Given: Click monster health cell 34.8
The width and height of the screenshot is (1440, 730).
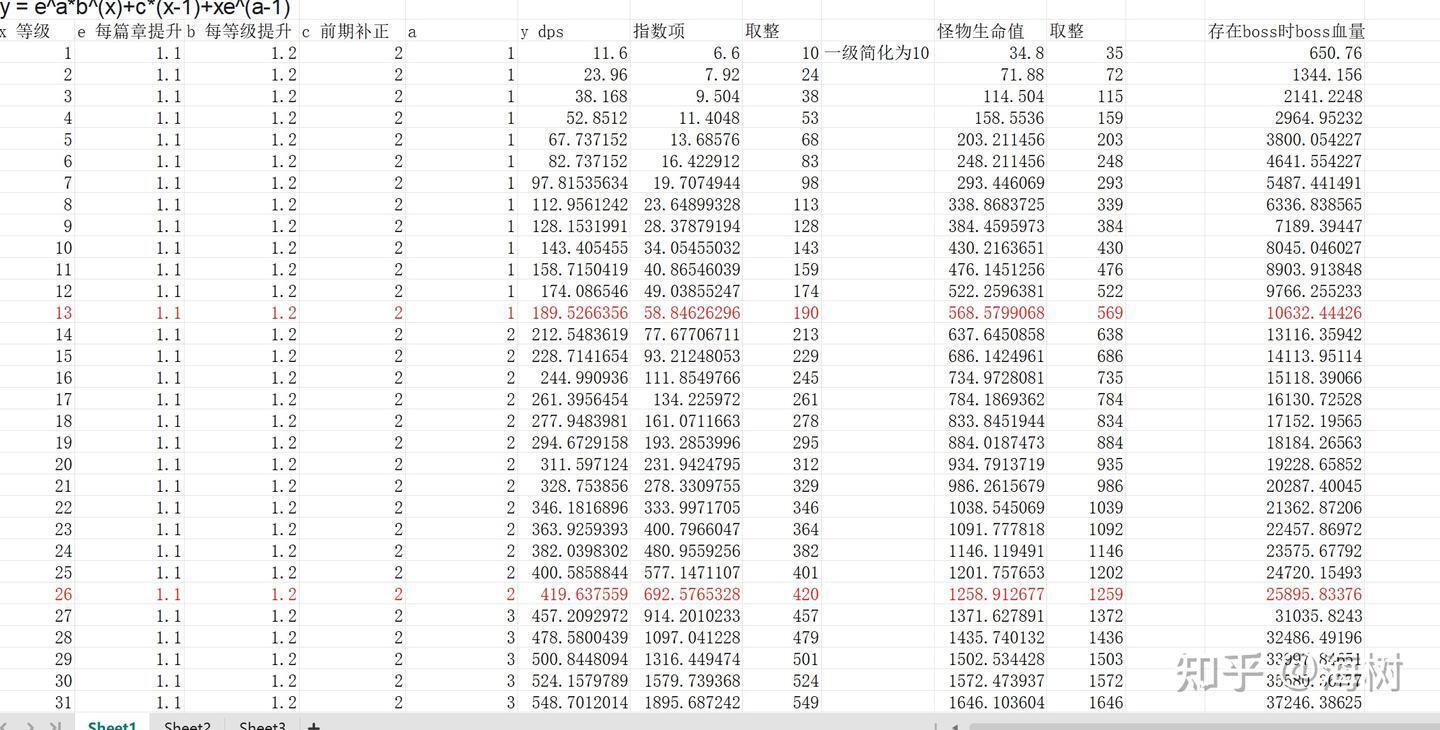Looking at the screenshot, I should point(990,53).
